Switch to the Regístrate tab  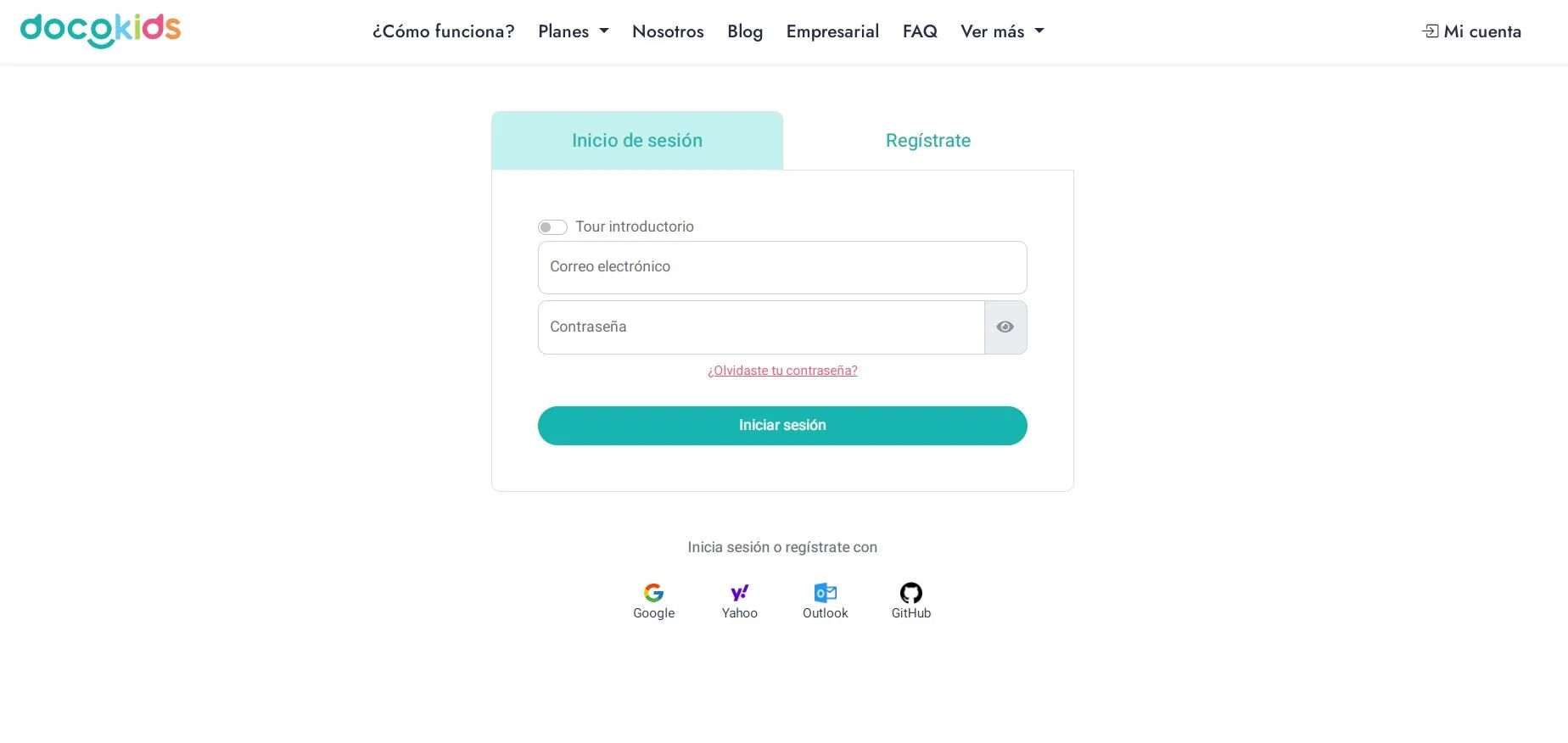click(927, 141)
